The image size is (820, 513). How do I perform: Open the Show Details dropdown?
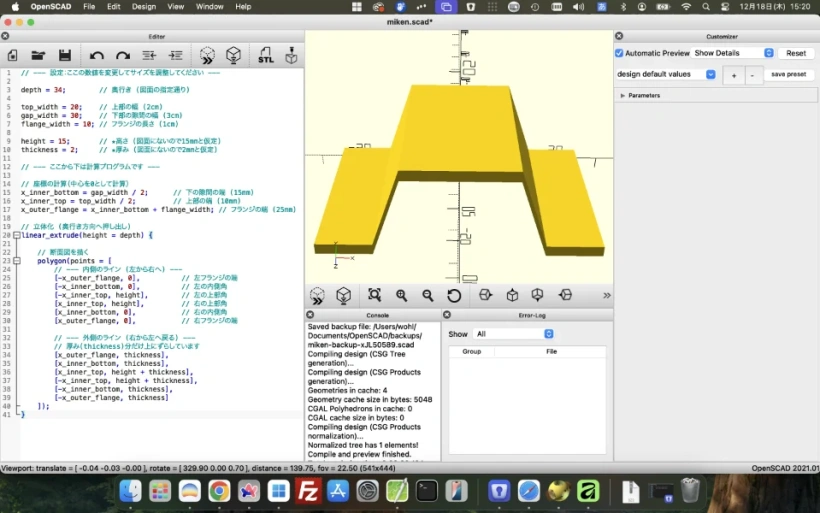pyautogui.click(x=734, y=53)
